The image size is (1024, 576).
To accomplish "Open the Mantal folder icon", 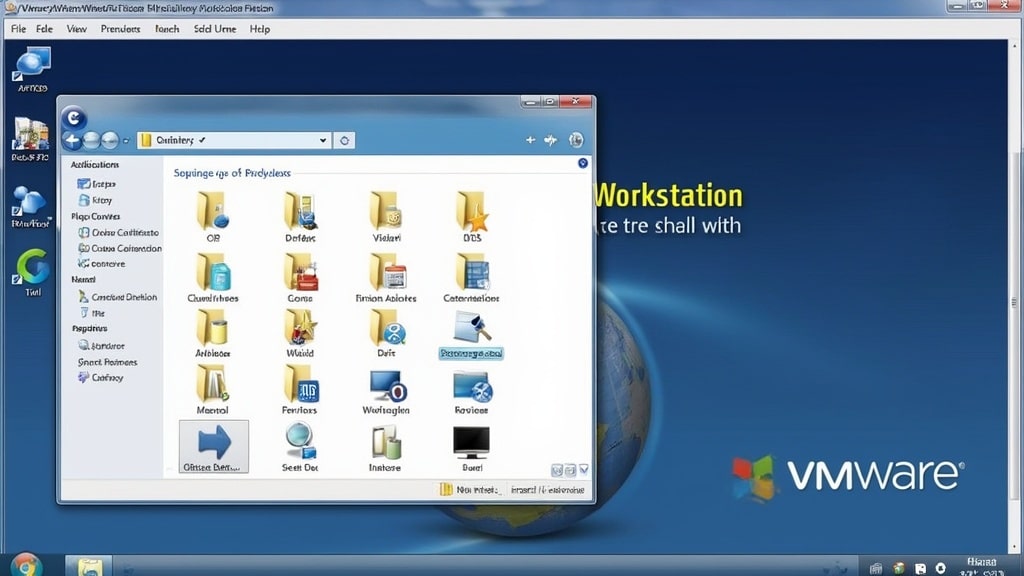I will coord(213,383).
